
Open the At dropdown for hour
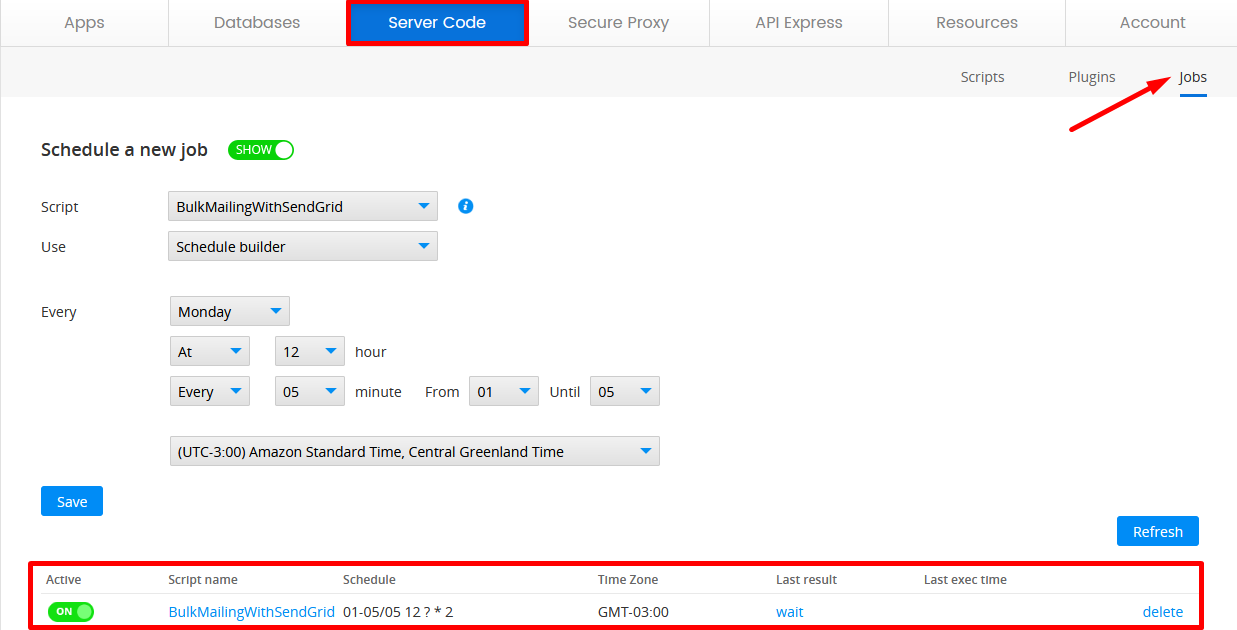pyautogui.click(x=210, y=351)
